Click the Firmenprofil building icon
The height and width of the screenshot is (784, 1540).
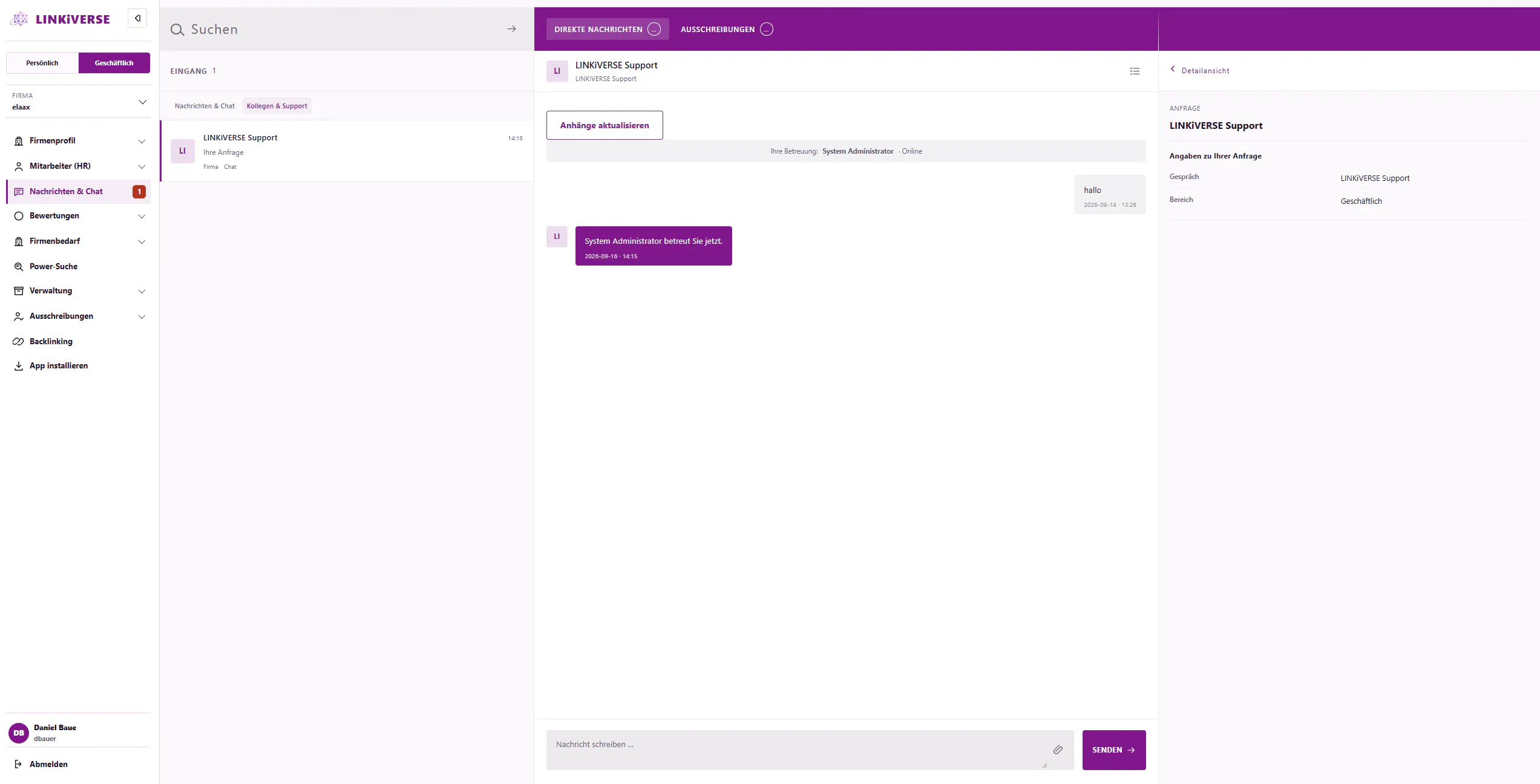click(x=19, y=141)
